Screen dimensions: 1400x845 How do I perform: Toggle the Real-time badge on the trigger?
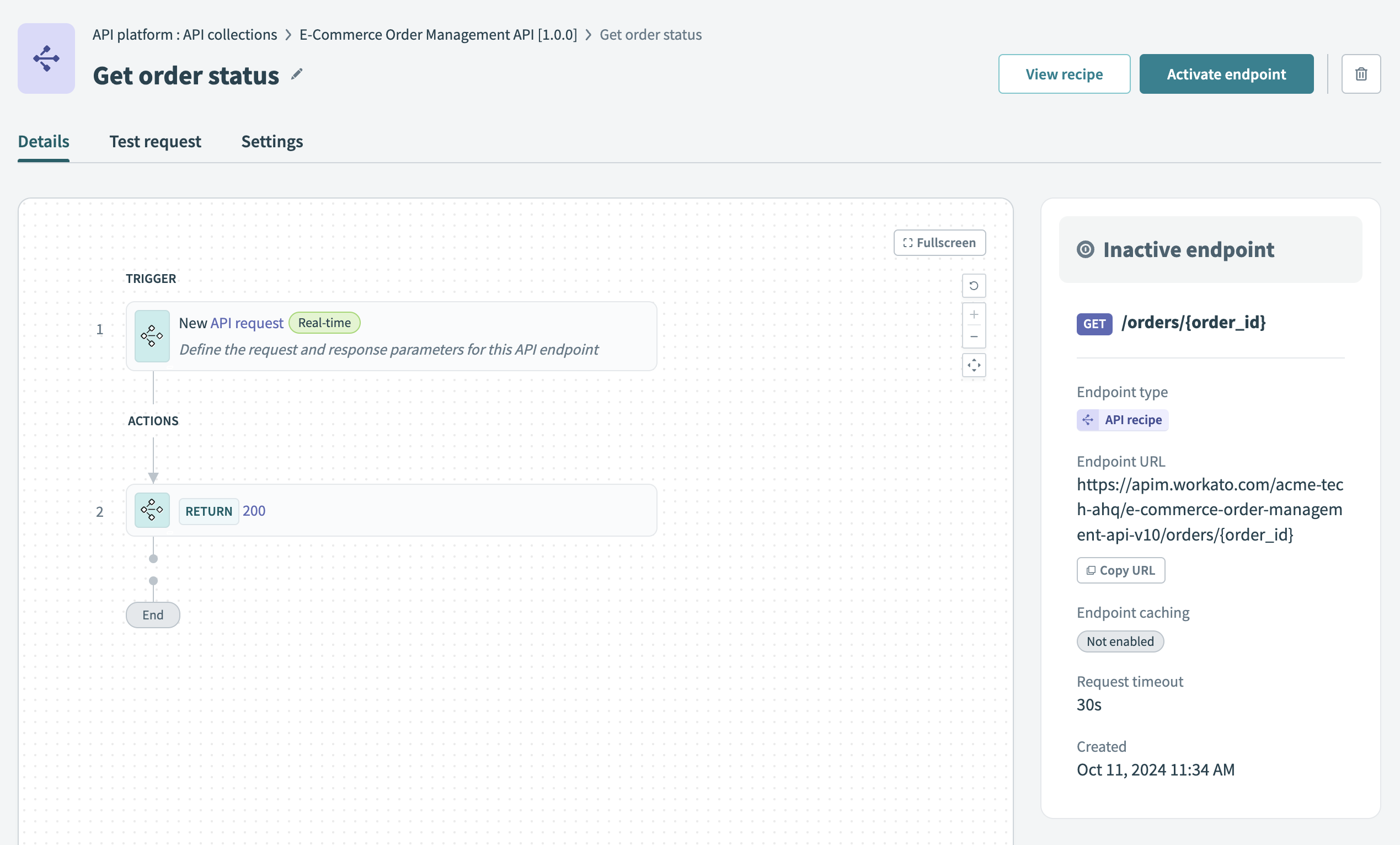point(324,322)
